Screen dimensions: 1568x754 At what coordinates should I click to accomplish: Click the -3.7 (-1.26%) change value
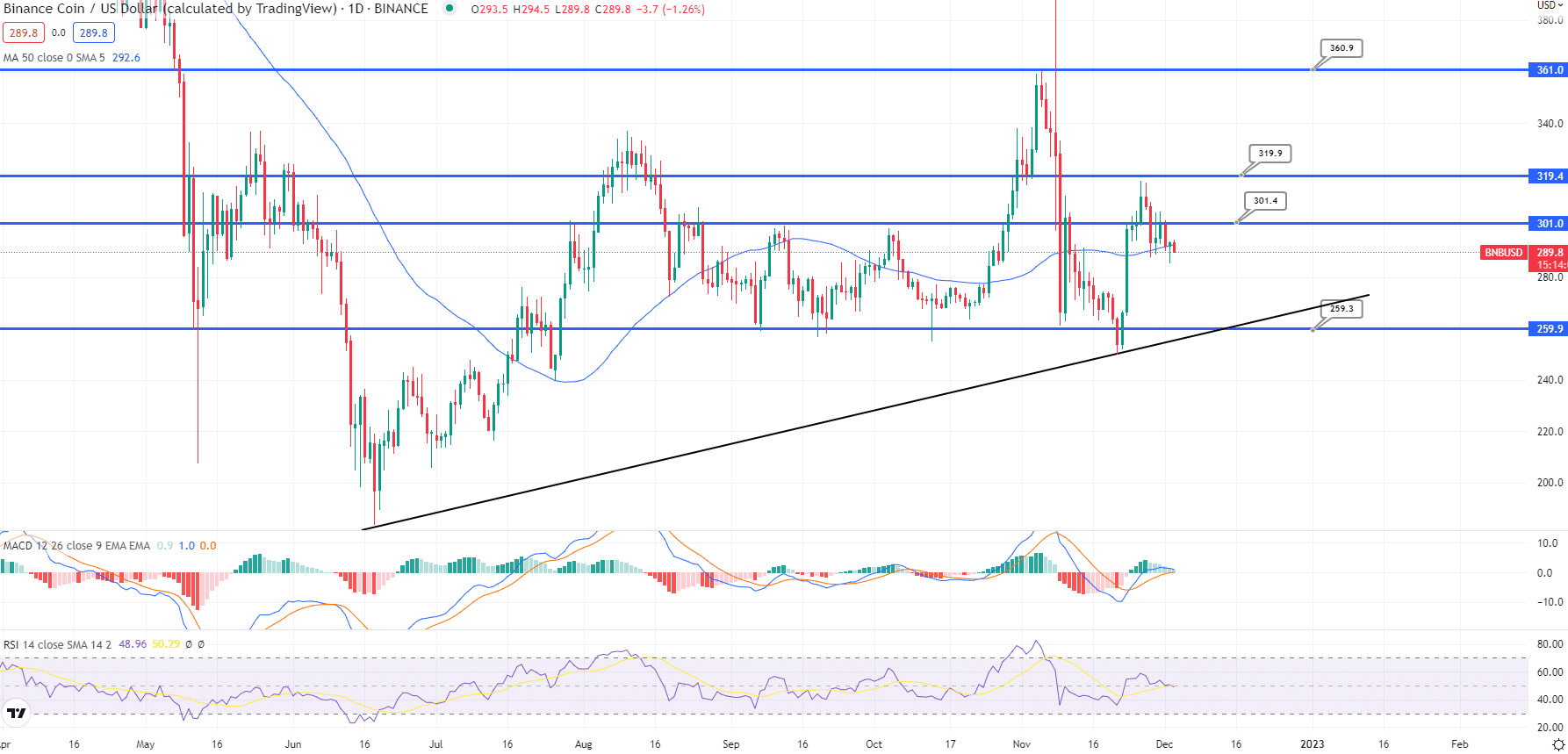tap(671, 10)
